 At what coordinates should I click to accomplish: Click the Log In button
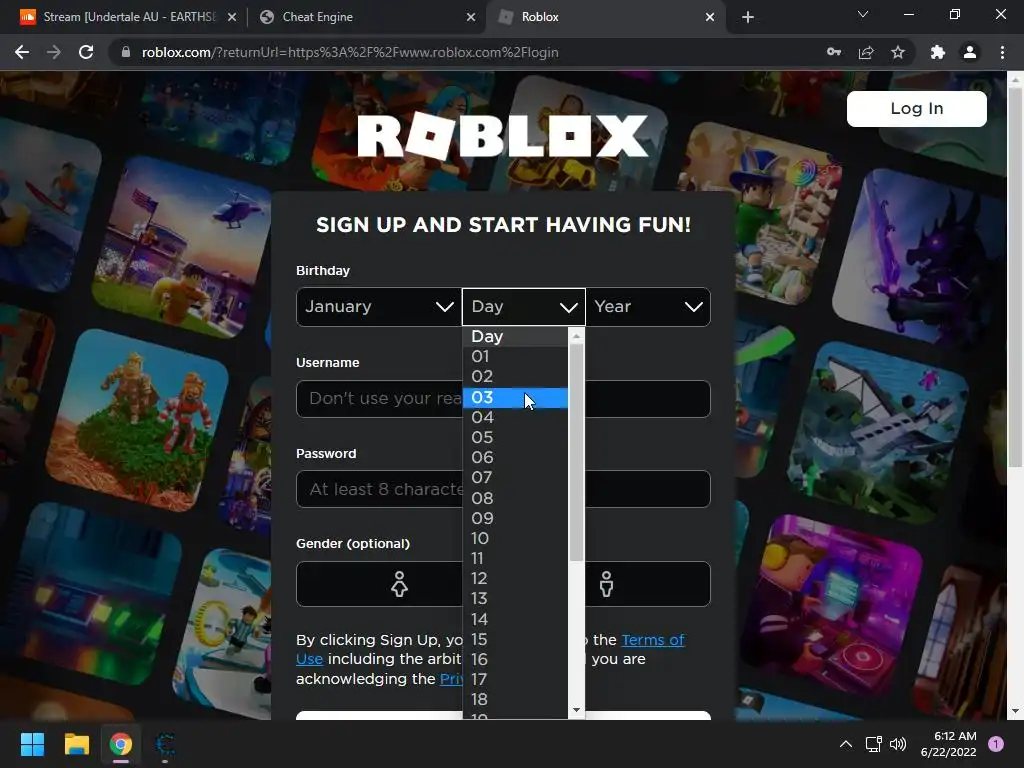(917, 108)
